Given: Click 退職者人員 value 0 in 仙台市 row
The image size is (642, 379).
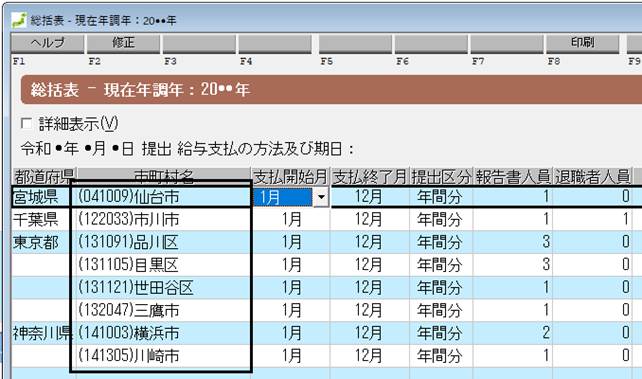Looking at the screenshot, I should 592,197.
